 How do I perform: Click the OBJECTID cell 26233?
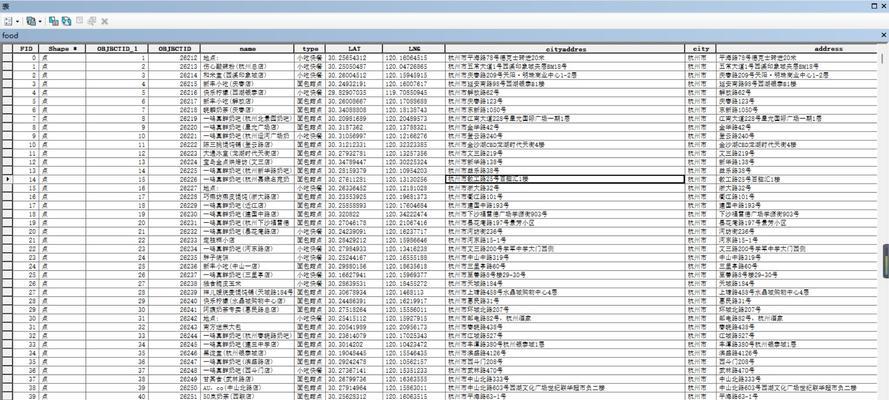(x=174, y=240)
